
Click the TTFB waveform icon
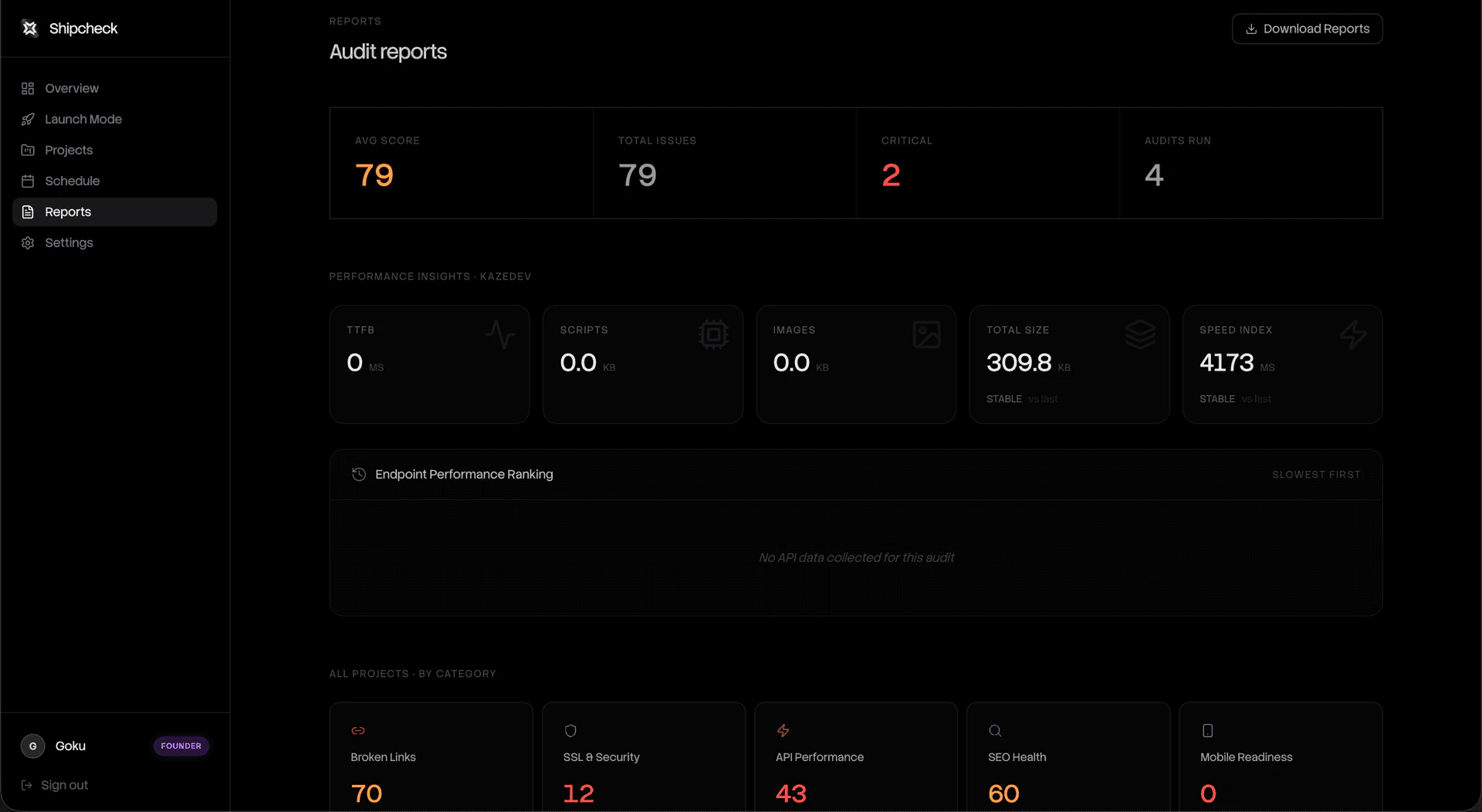pyautogui.click(x=500, y=334)
